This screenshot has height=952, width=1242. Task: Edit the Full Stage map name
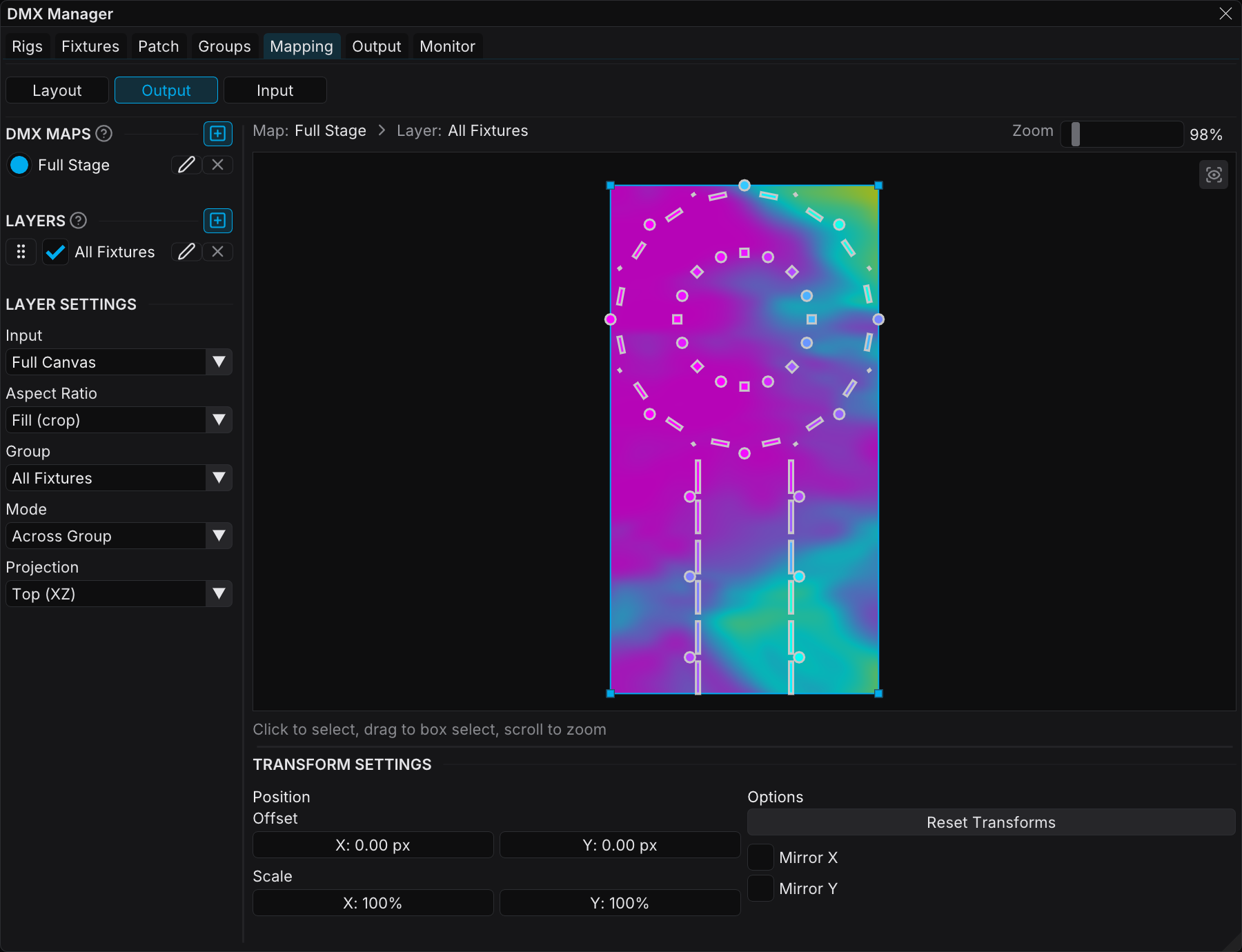[x=186, y=164]
